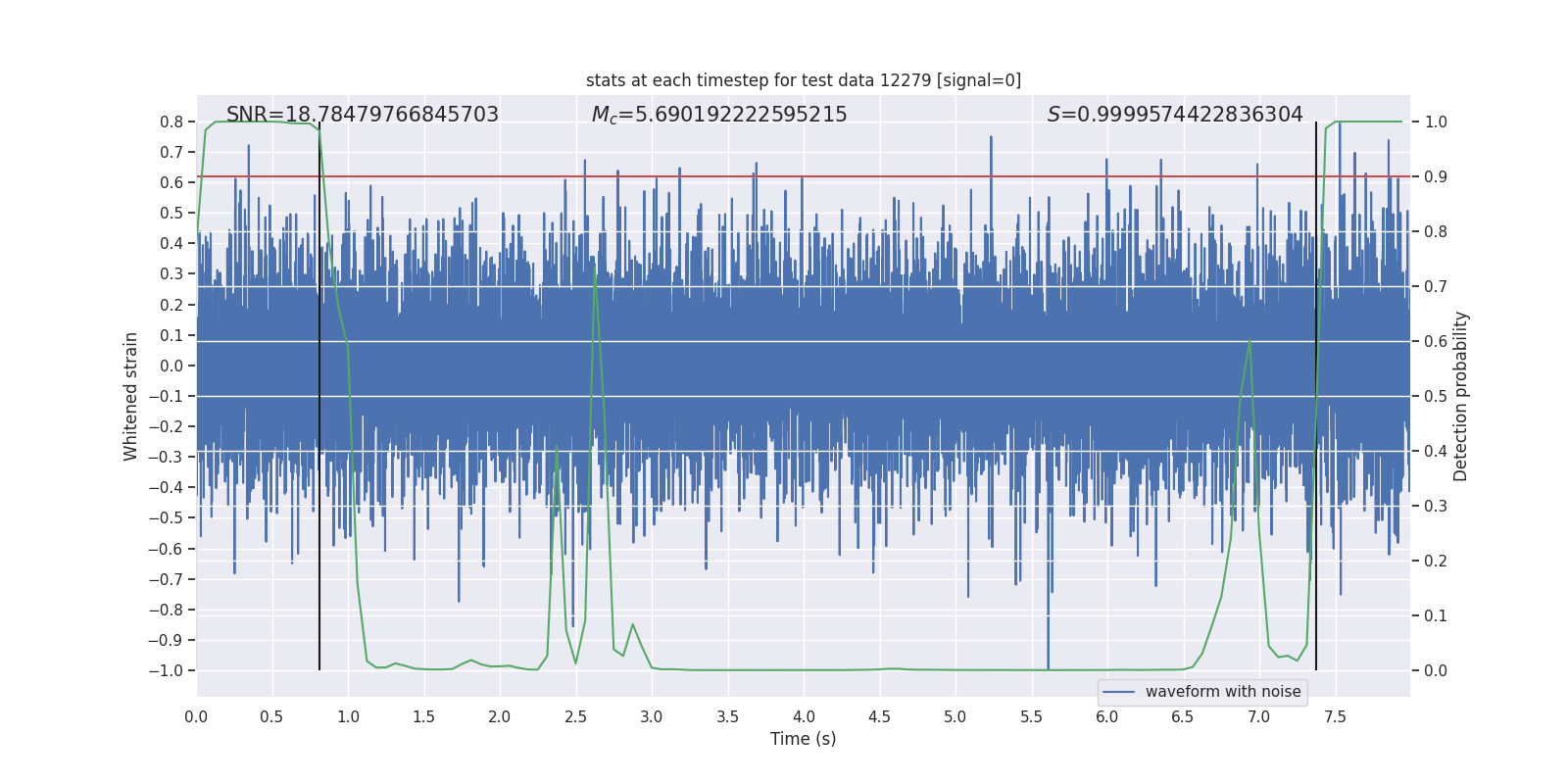Click the 4.0 tick label on time axis

pos(804,716)
